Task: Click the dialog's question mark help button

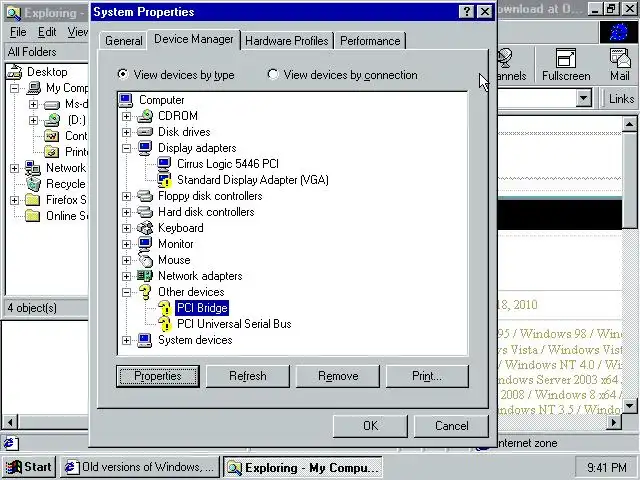Action: (x=467, y=11)
